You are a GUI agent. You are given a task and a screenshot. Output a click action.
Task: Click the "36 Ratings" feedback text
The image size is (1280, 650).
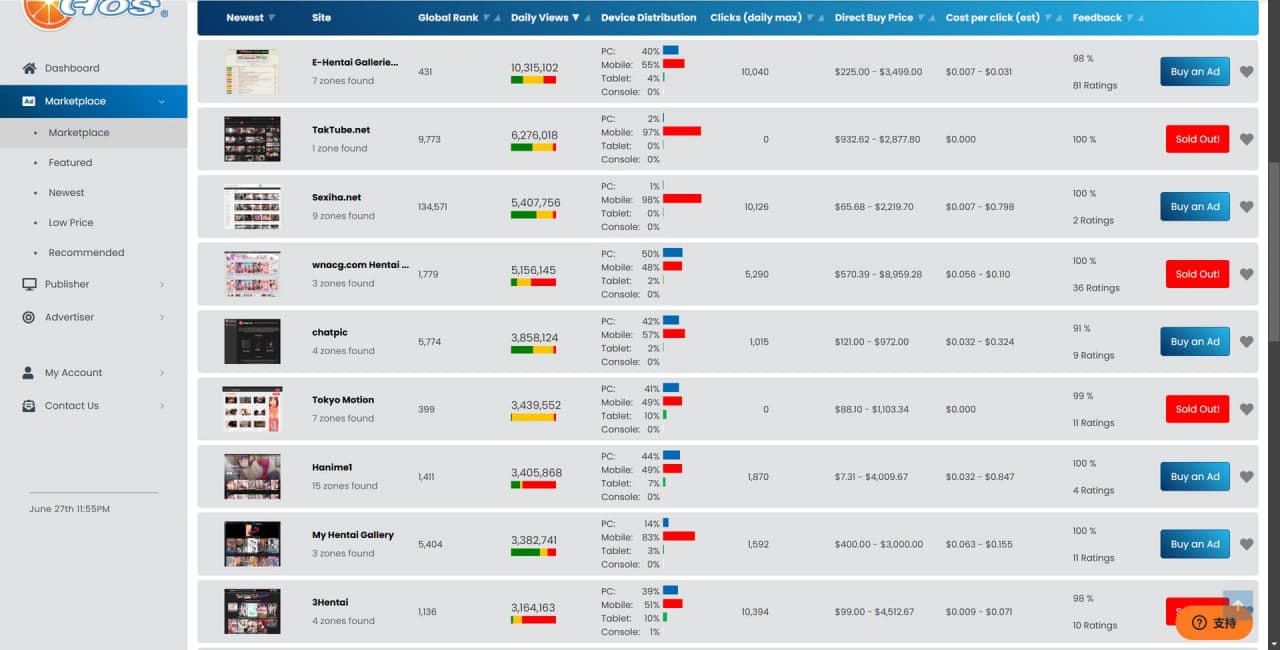coord(1096,288)
